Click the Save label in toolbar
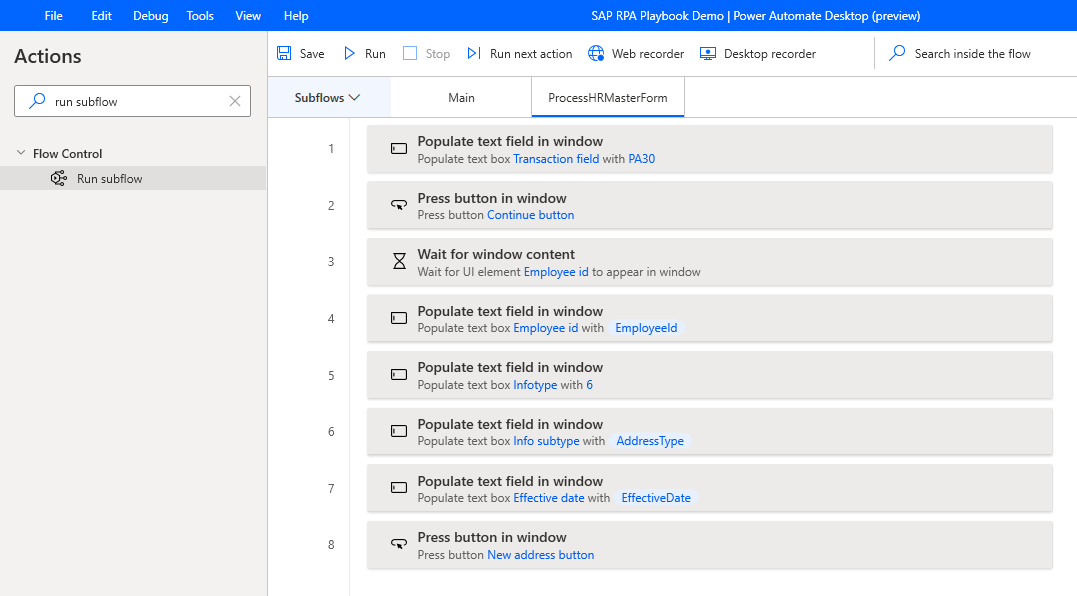Viewport: 1077px width, 596px height. coord(312,54)
